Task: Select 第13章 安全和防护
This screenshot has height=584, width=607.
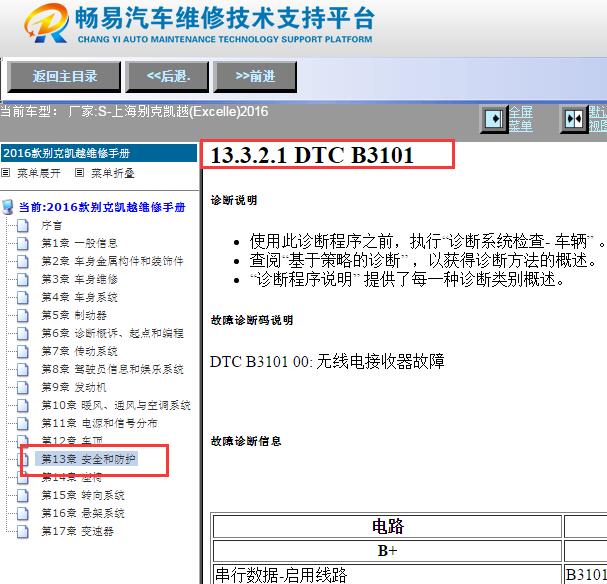Action: [x=88, y=459]
